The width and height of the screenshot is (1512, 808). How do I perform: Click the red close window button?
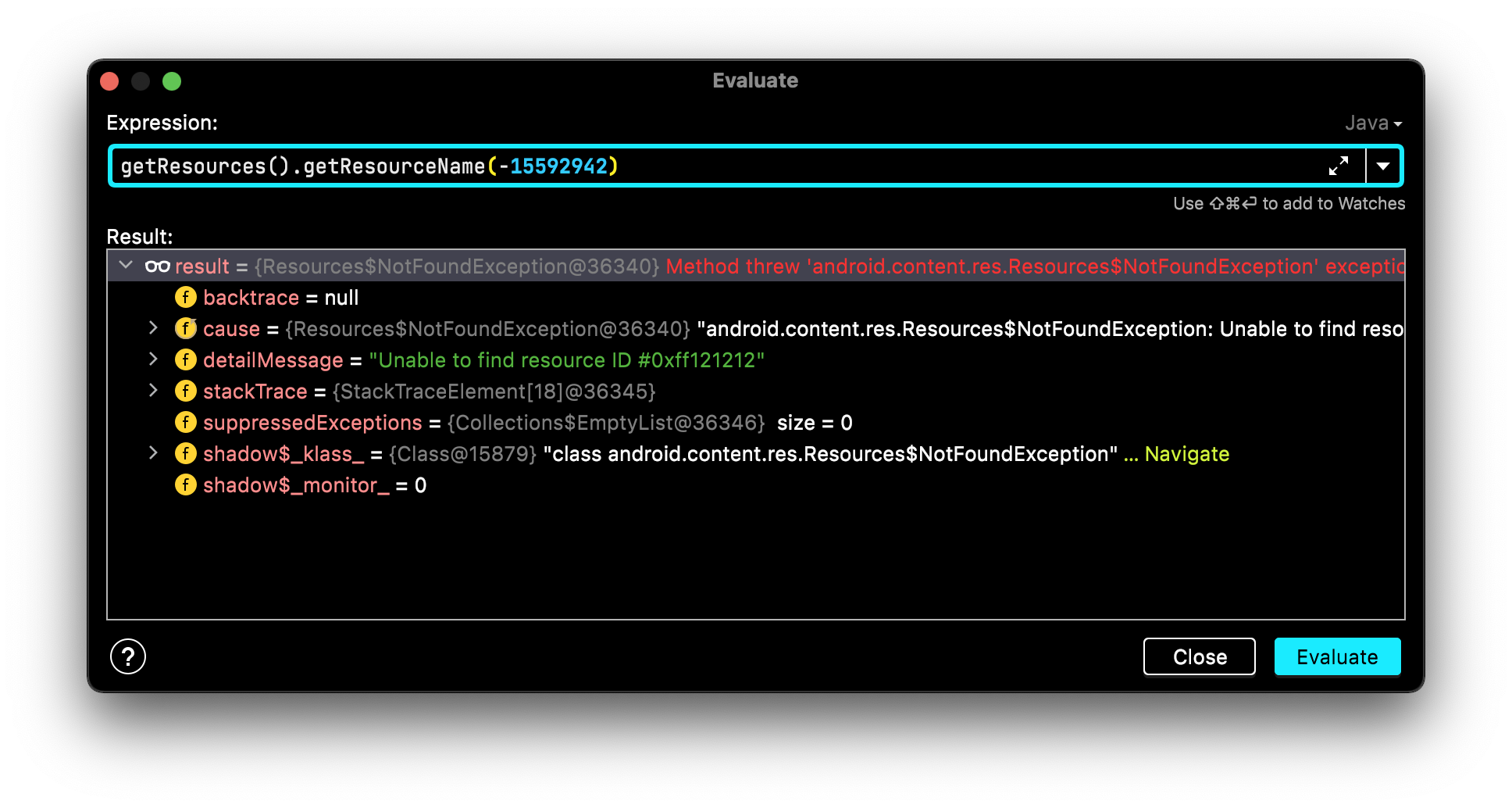109,81
